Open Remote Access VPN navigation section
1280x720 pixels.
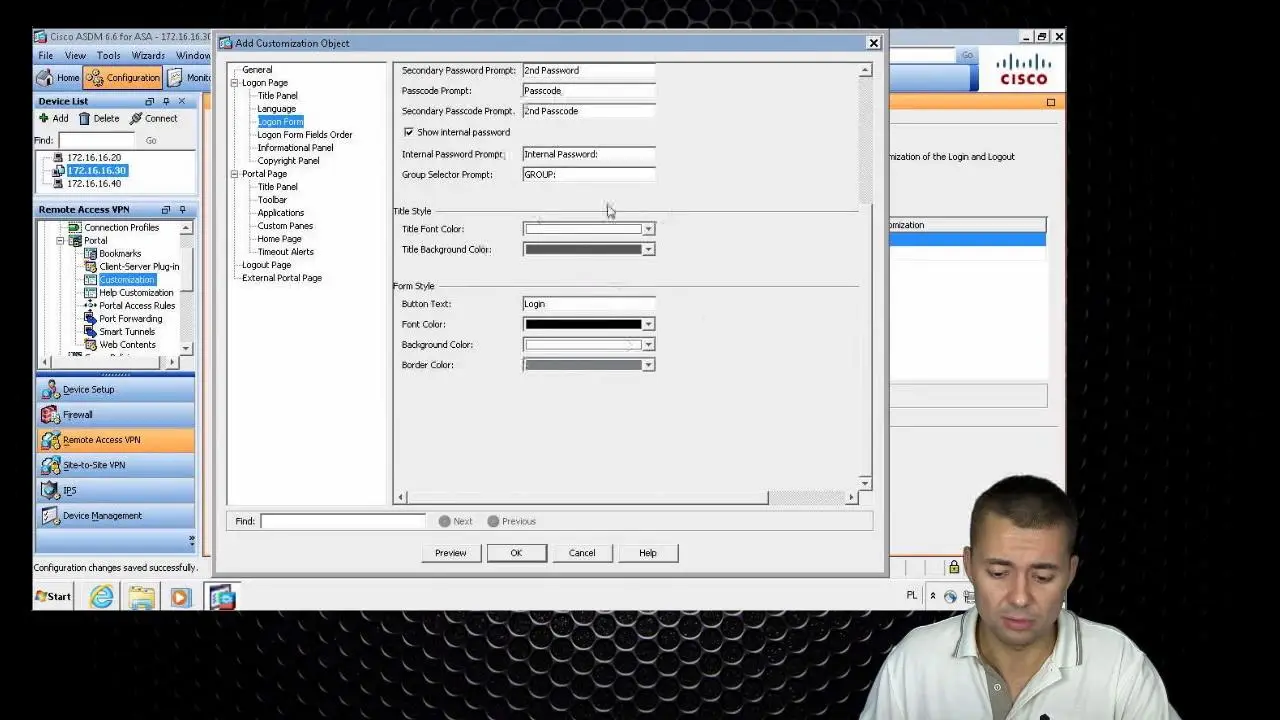click(115, 439)
